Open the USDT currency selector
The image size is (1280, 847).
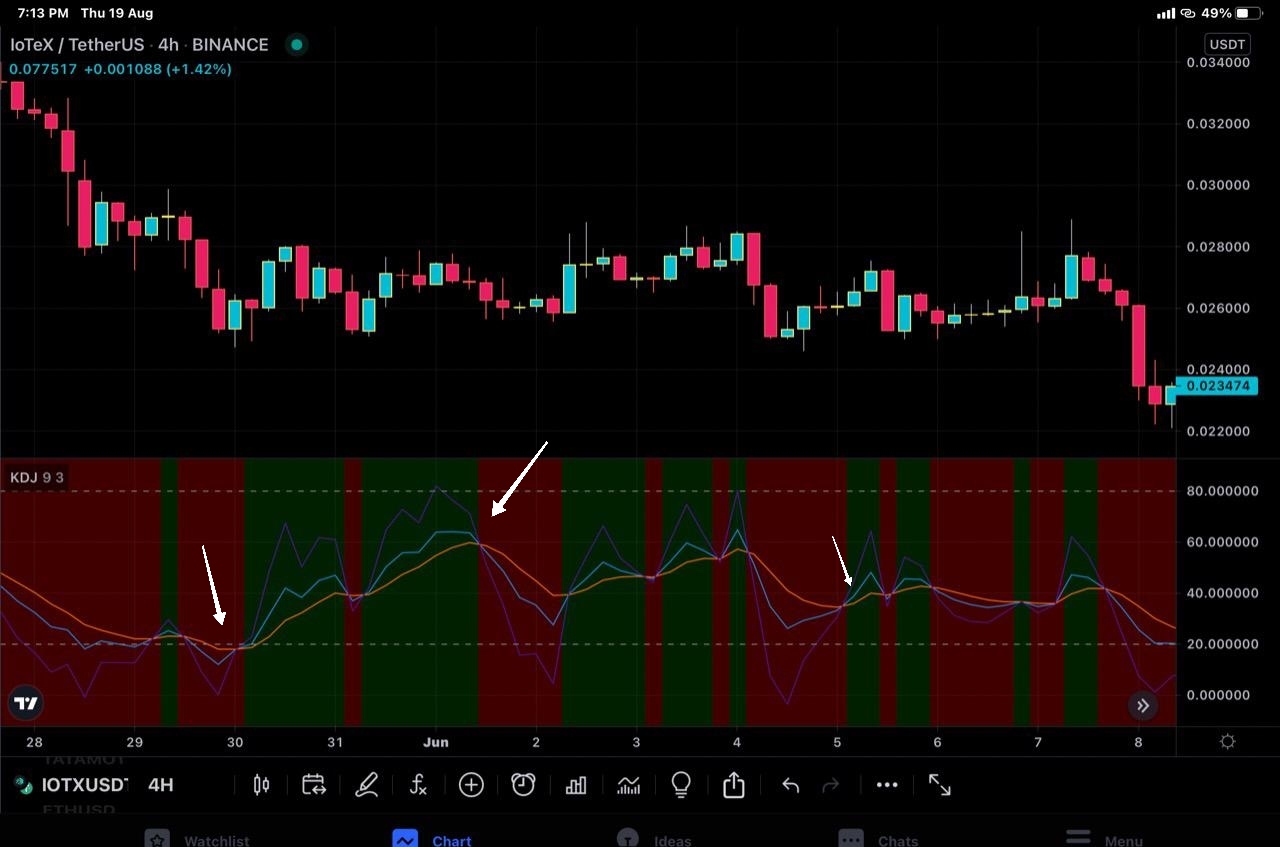[1227, 44]
